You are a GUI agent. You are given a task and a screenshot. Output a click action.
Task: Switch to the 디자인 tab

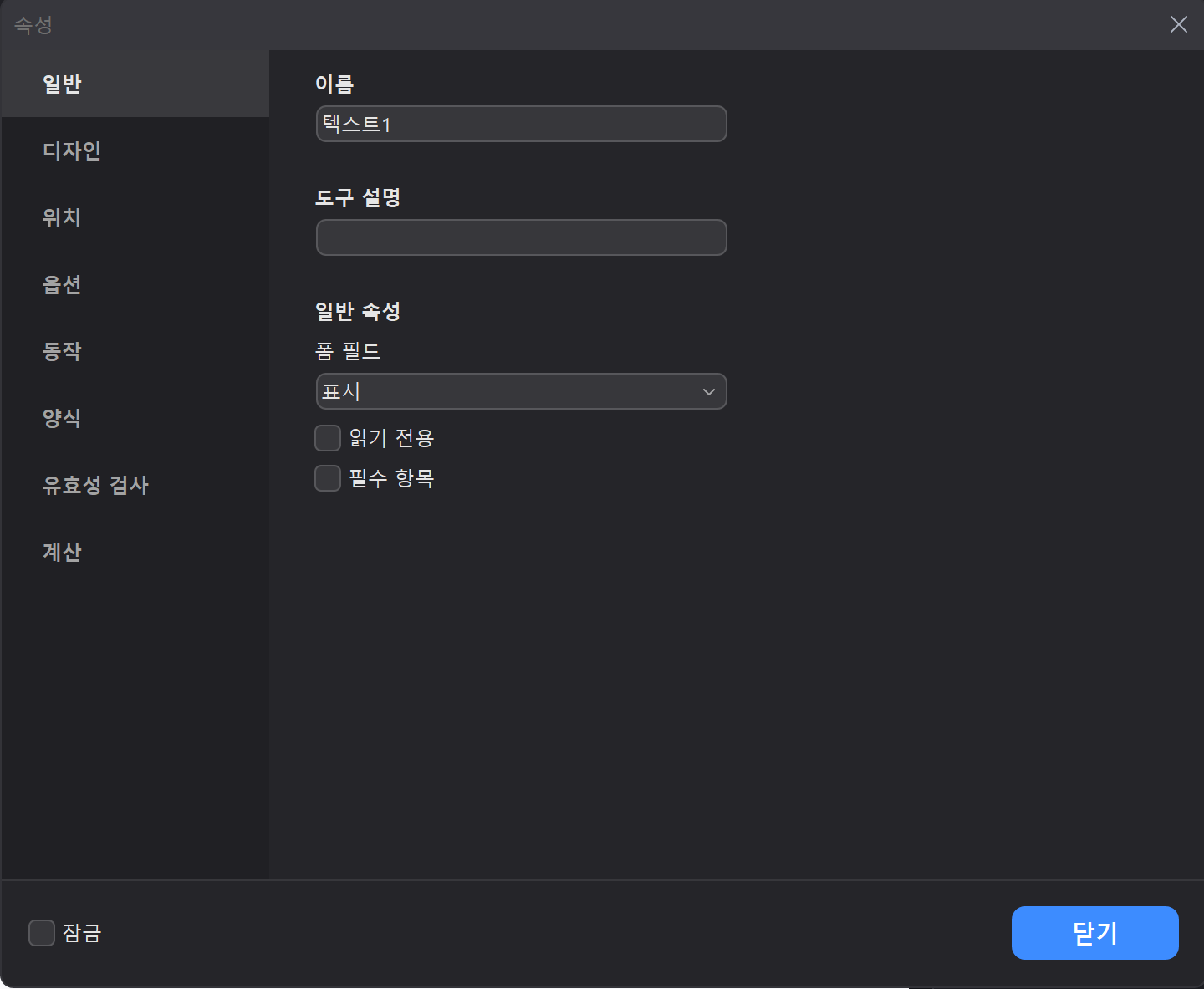pyautogui.click(x=135, y=150)
